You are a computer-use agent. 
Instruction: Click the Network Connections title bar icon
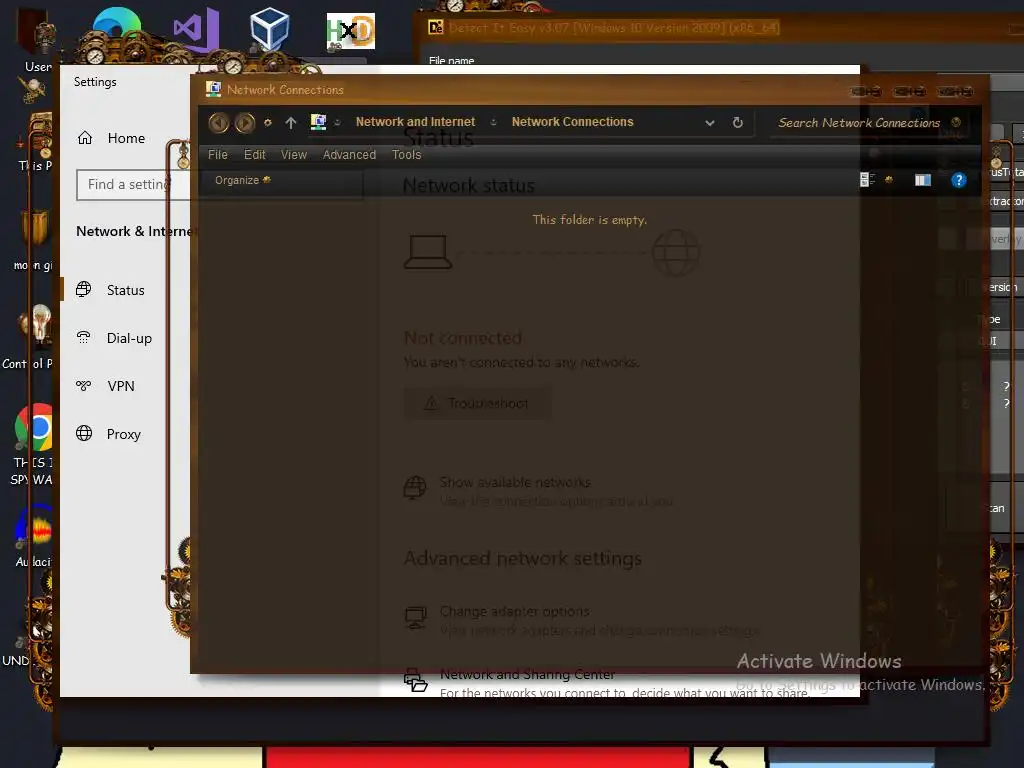213,89
